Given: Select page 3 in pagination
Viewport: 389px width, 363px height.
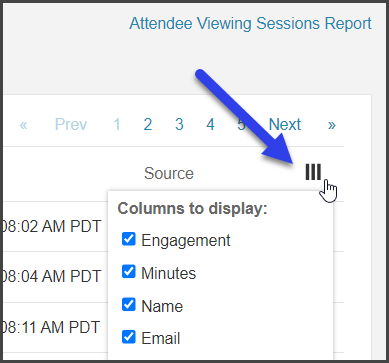Looking at the screenshot, I should click(x=179, y=125).
